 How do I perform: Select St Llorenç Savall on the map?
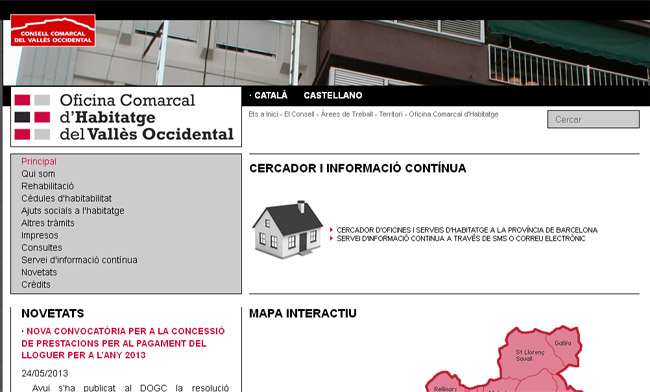tap(530, 355)
